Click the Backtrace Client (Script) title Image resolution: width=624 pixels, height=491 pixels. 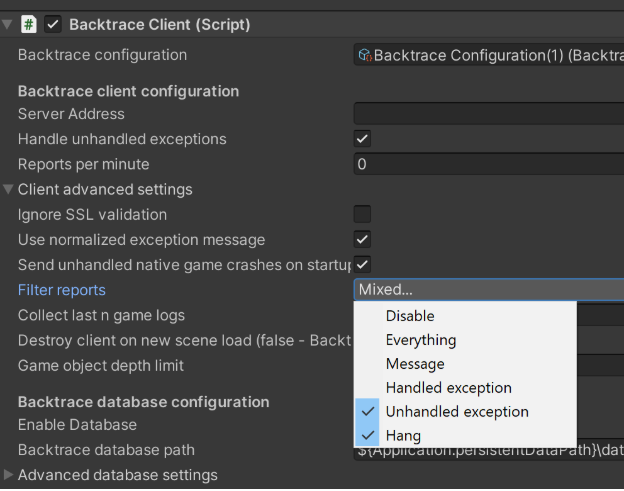pos(160,25)
